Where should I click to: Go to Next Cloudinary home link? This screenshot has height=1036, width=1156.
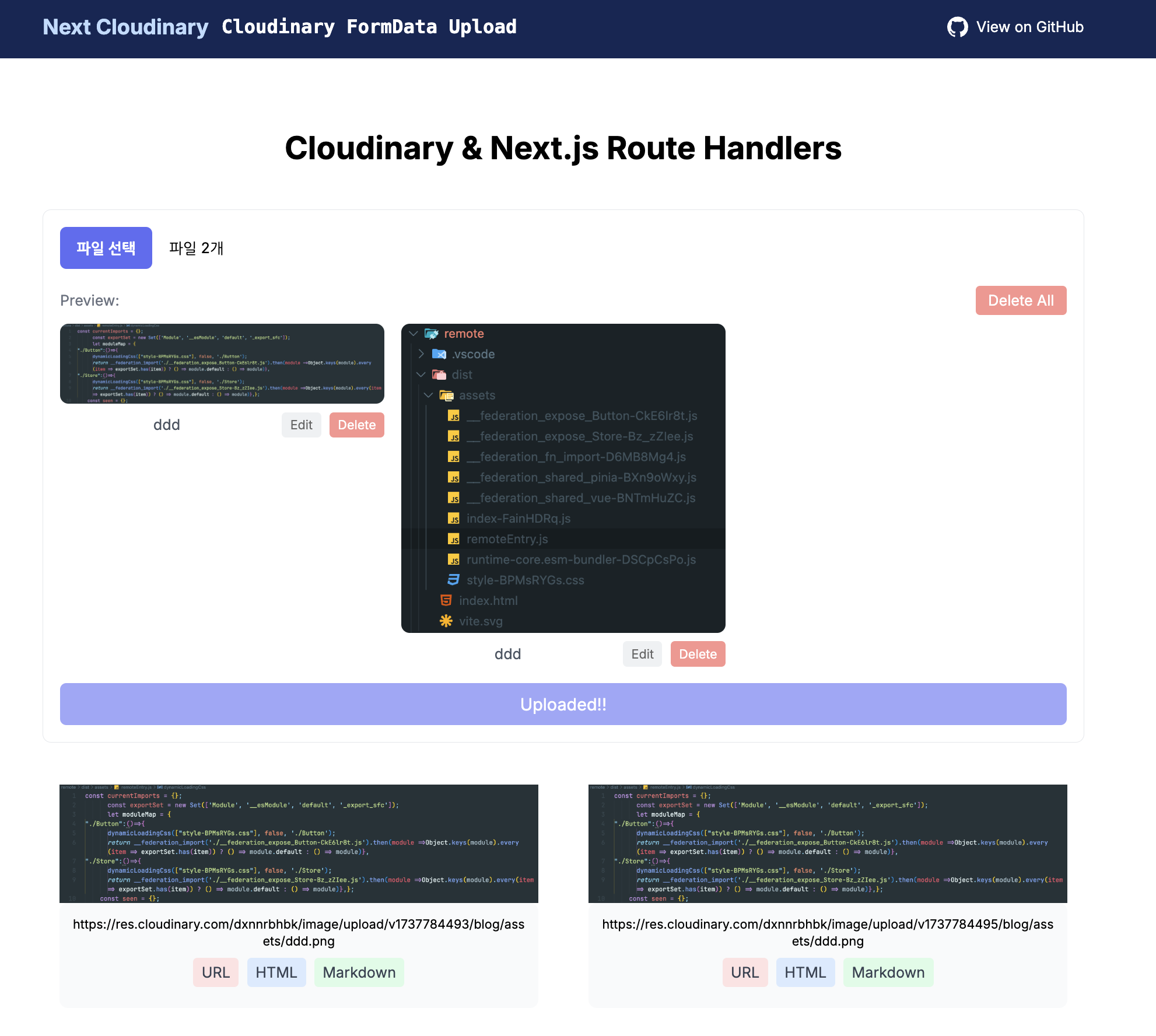(x=125, y=27)
